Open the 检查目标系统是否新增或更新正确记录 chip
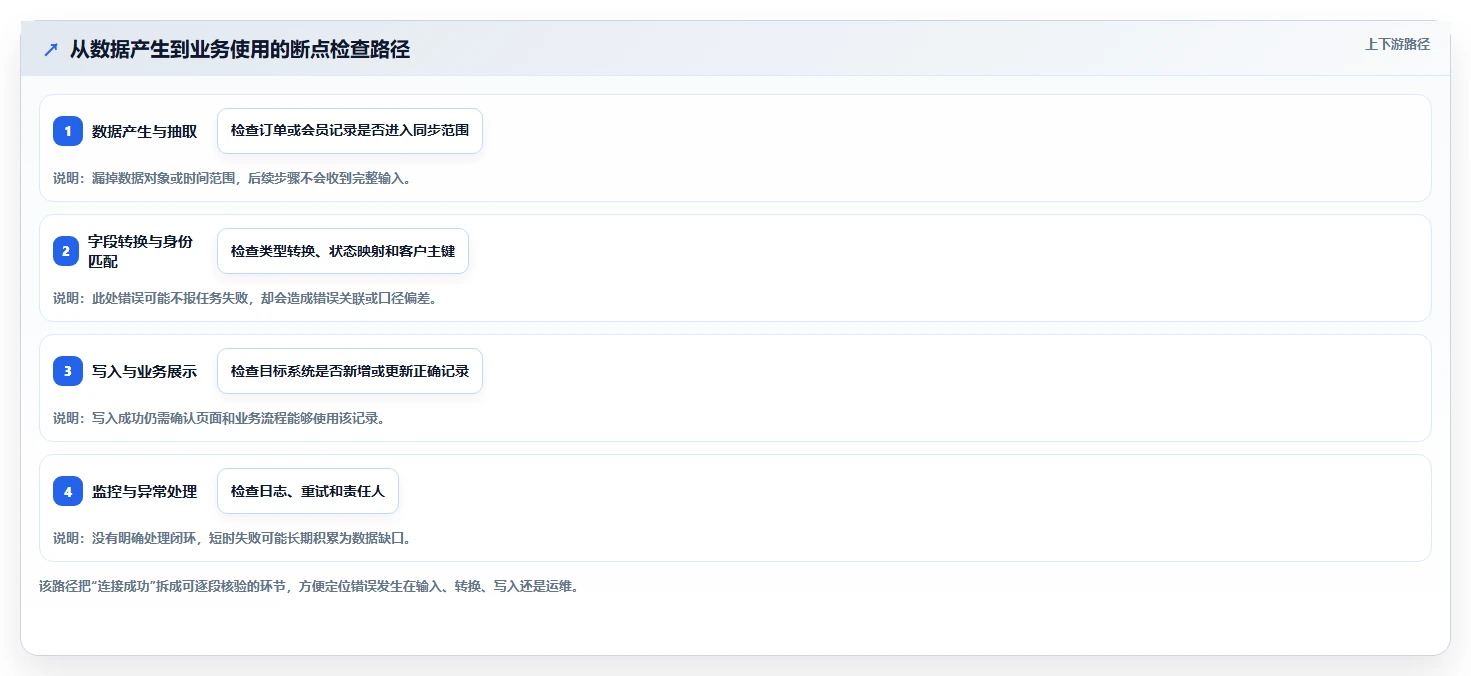The width and height of the screenshot is (1471, 676). tap(350, 371)
